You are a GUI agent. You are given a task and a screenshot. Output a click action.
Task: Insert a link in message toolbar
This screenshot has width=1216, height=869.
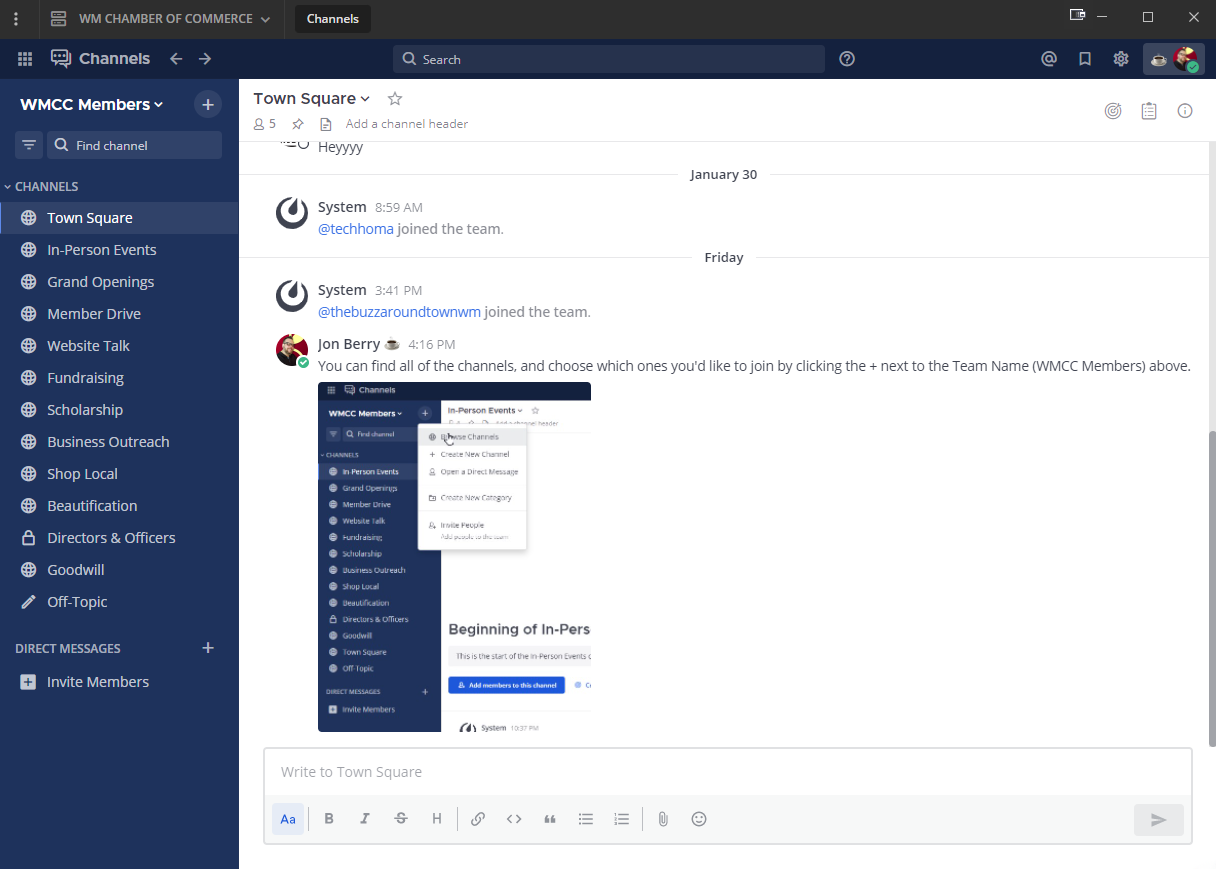pyautogui.click(x=478, y=819)
